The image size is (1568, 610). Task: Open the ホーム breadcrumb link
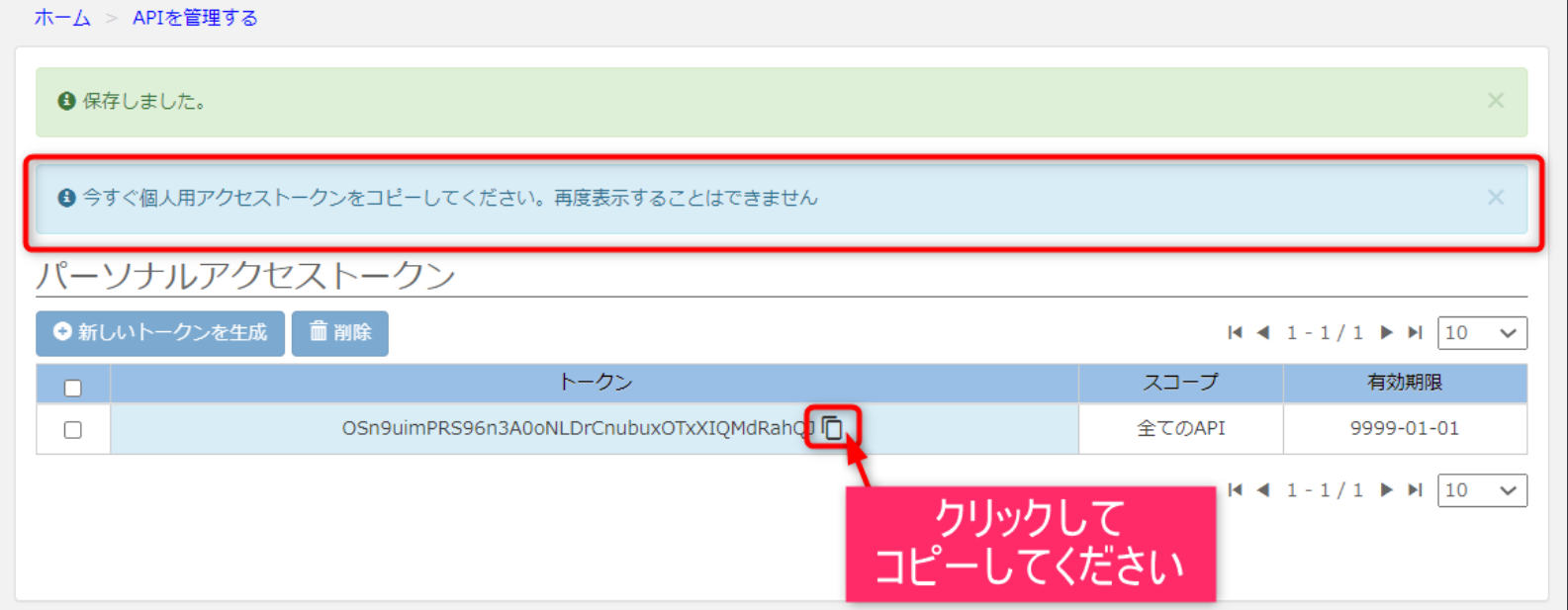[62, 18]
